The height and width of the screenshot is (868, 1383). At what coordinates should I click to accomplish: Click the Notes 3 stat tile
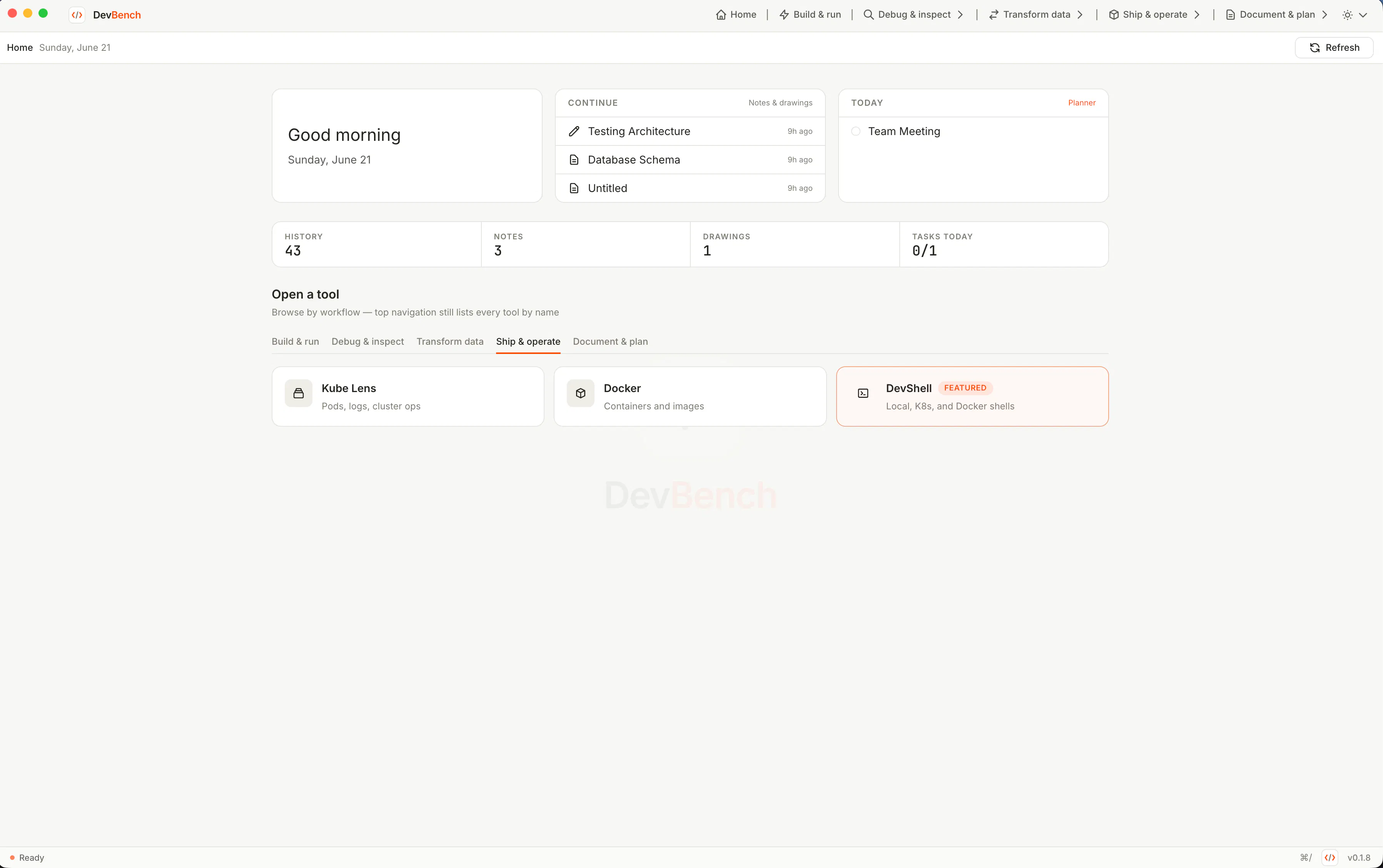(x=586, y=245)
